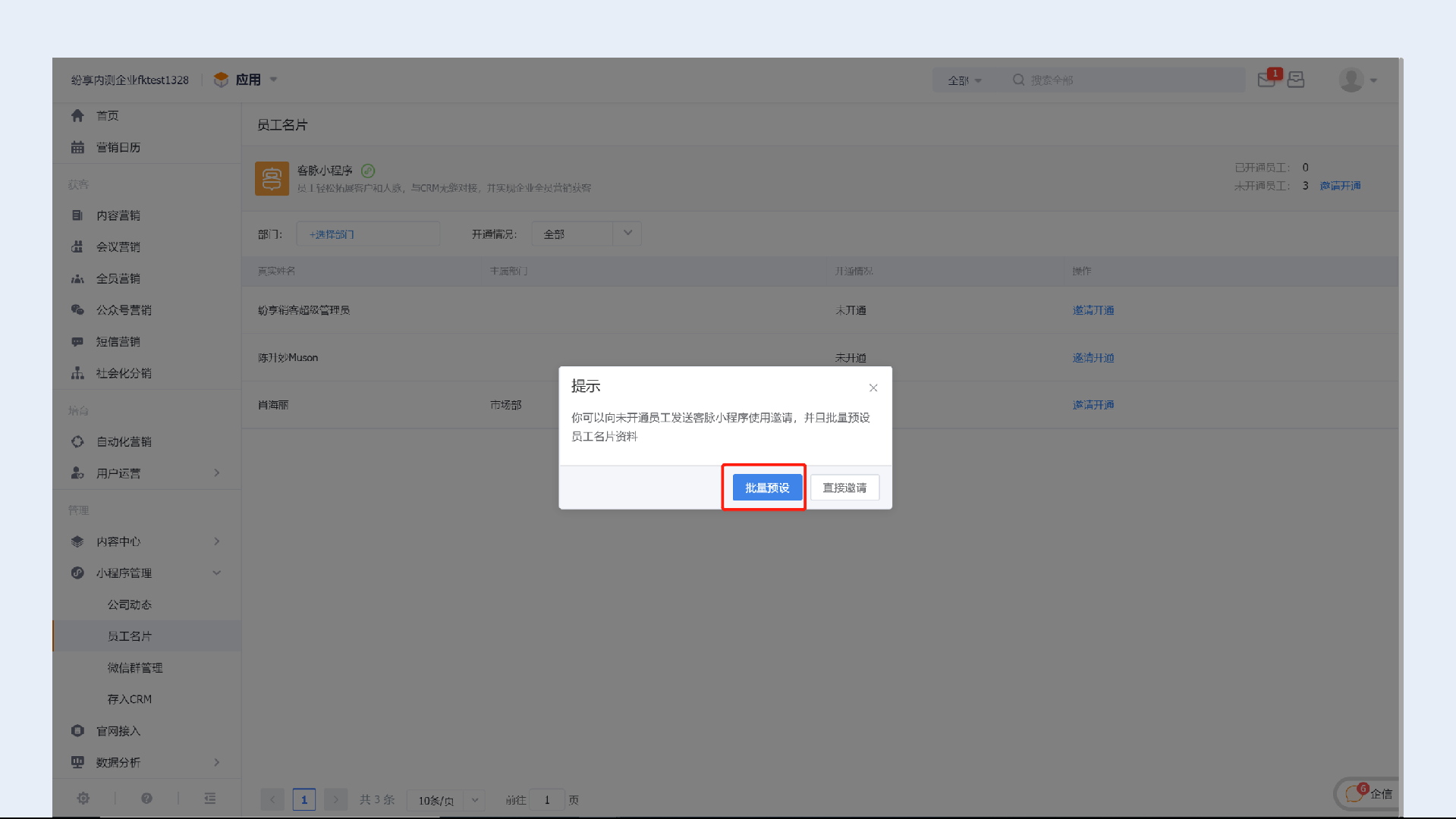Open the inbox tray icon

point(1296,80)
